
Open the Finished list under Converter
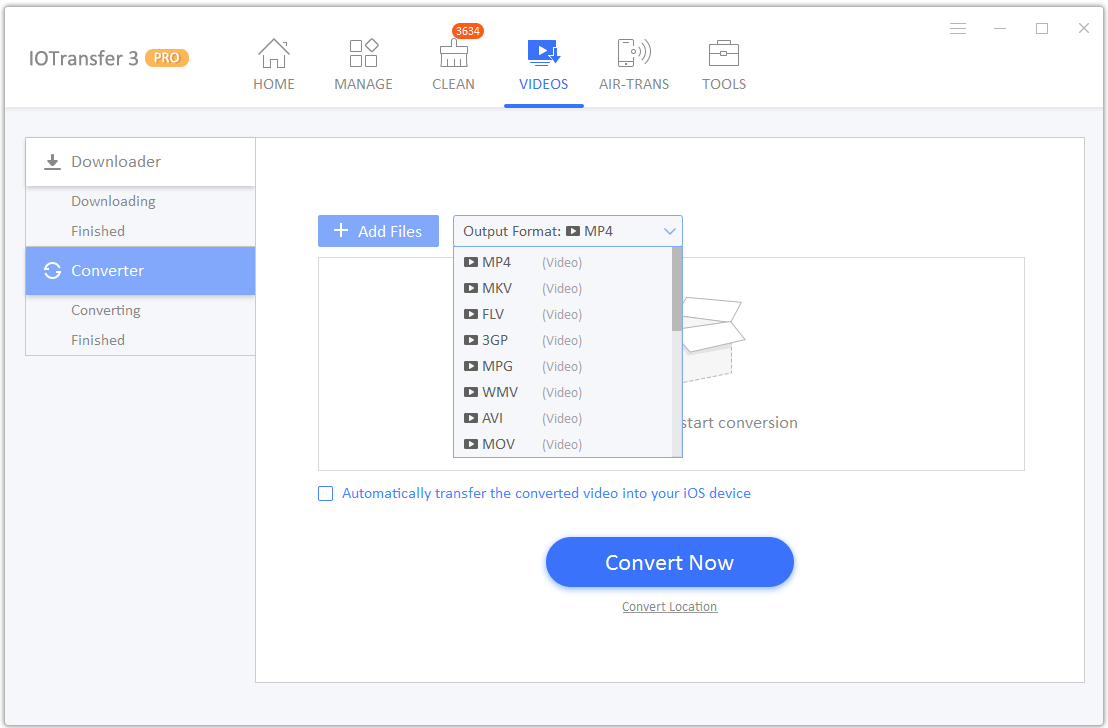pyautogui.click(x=97, y=340)
